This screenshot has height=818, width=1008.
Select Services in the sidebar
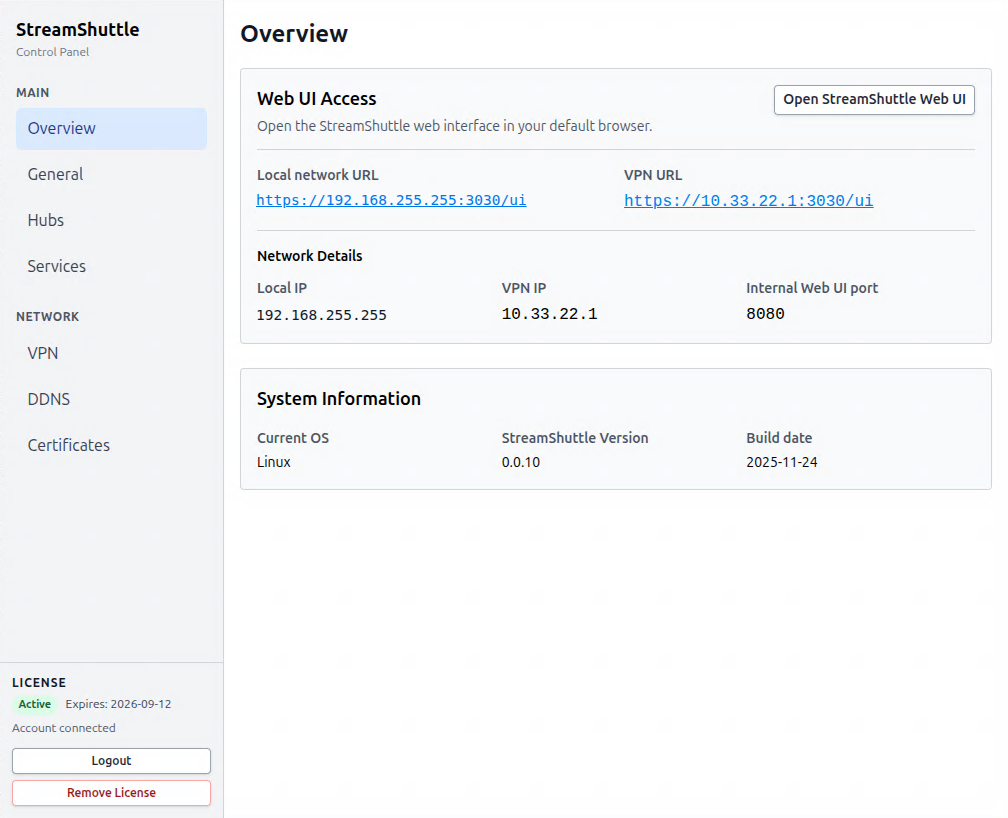(111, 266)
